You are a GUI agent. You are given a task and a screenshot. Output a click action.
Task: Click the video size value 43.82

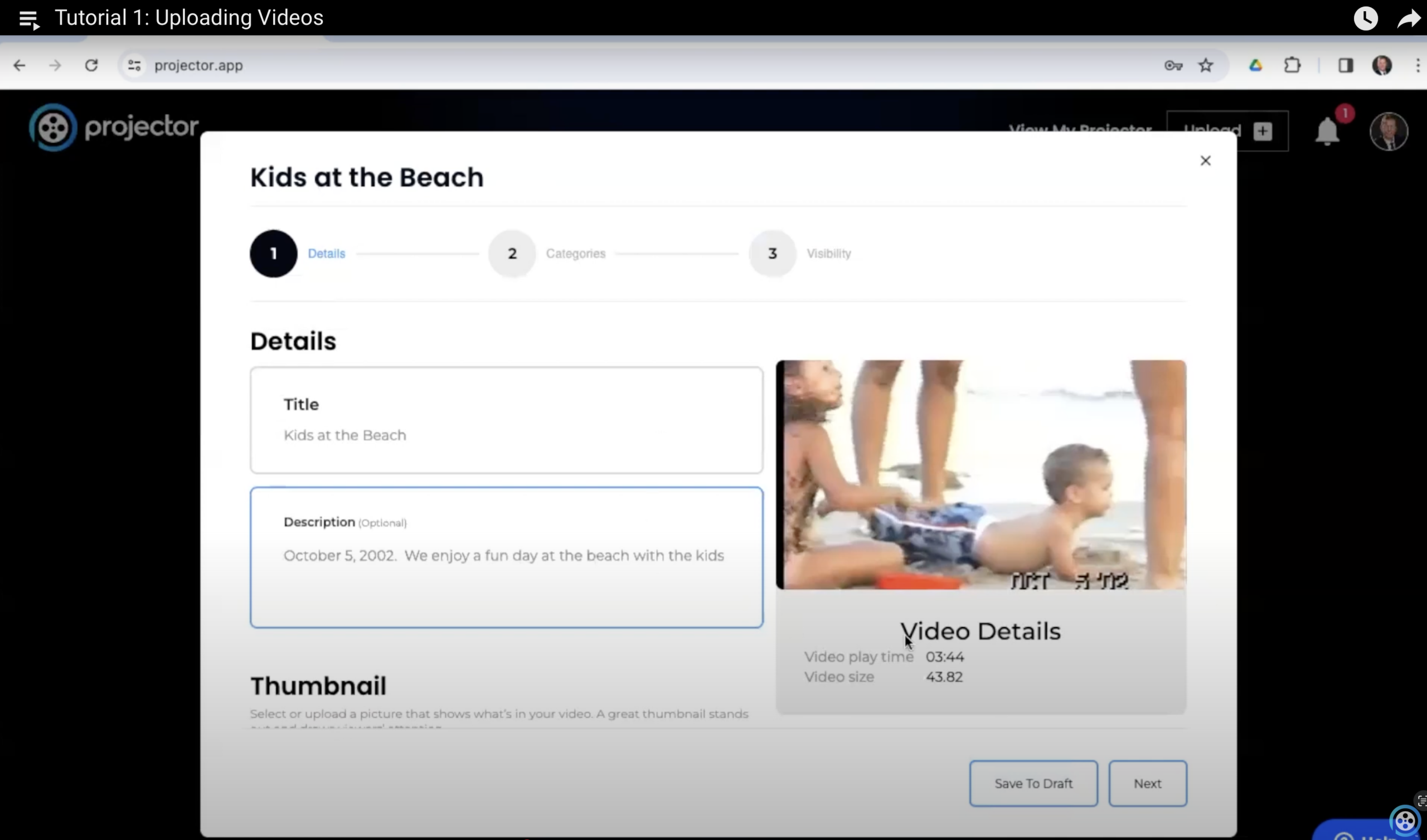click(944, 677)
